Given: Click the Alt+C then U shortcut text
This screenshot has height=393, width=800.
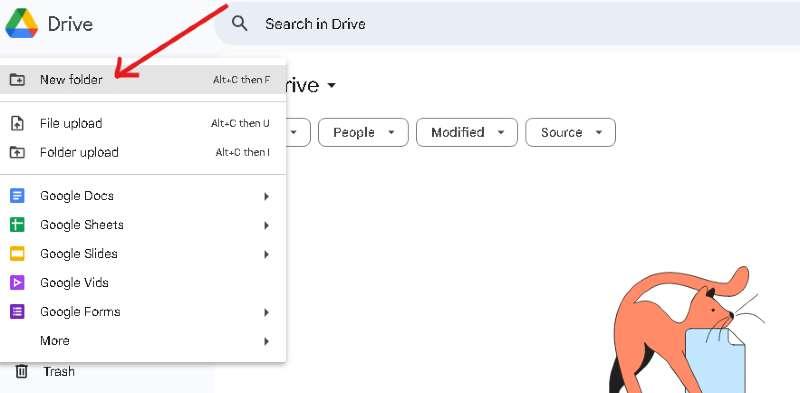Looking at the screenshot, I should pyautogui.click(x=240, y=124).
